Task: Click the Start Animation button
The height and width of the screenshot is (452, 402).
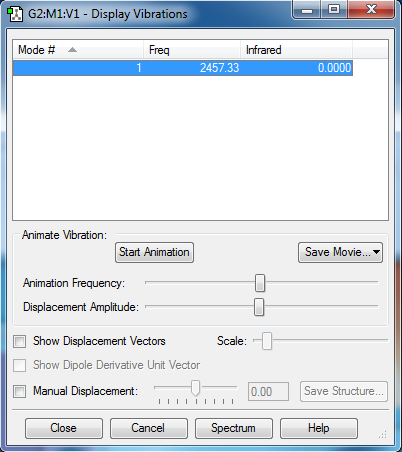Action: [x=154, y=252]
